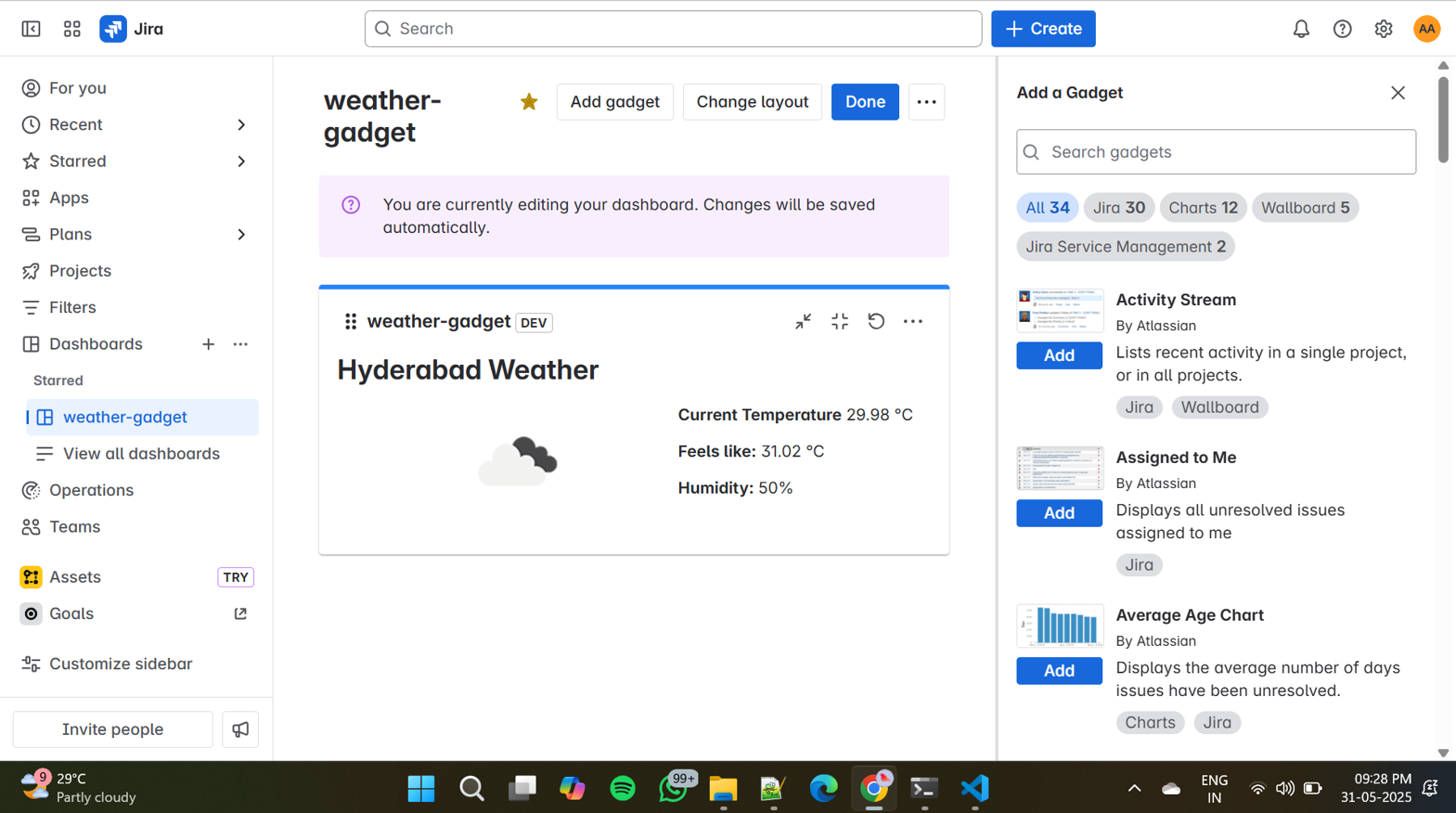Grab the weather-gadget drag handle
1456x813 pixels.
pos(350,321)
